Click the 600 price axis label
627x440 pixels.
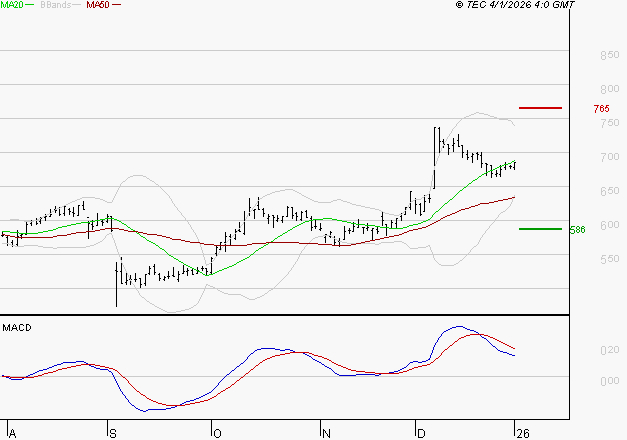[x=610, y=225]
